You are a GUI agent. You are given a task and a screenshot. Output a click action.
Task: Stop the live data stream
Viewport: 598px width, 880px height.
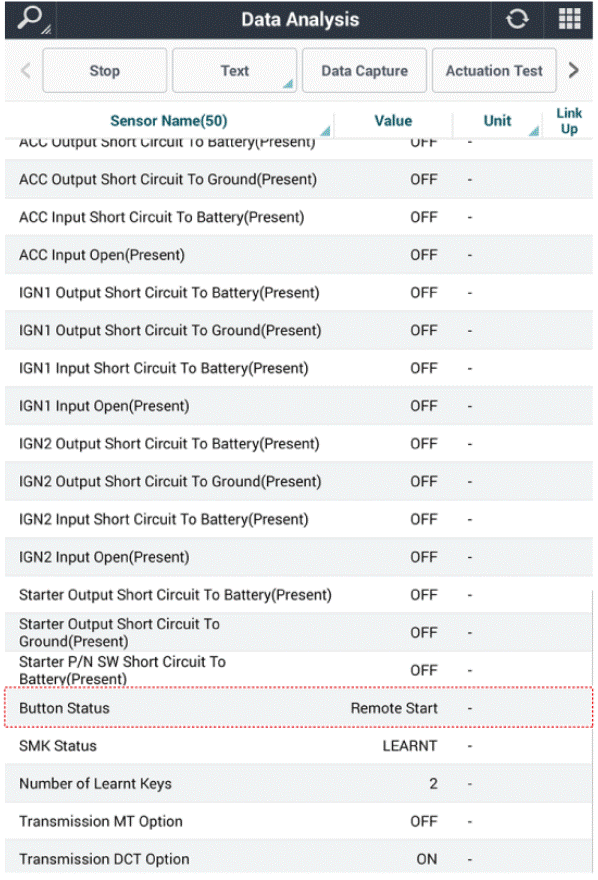(104, 71)
